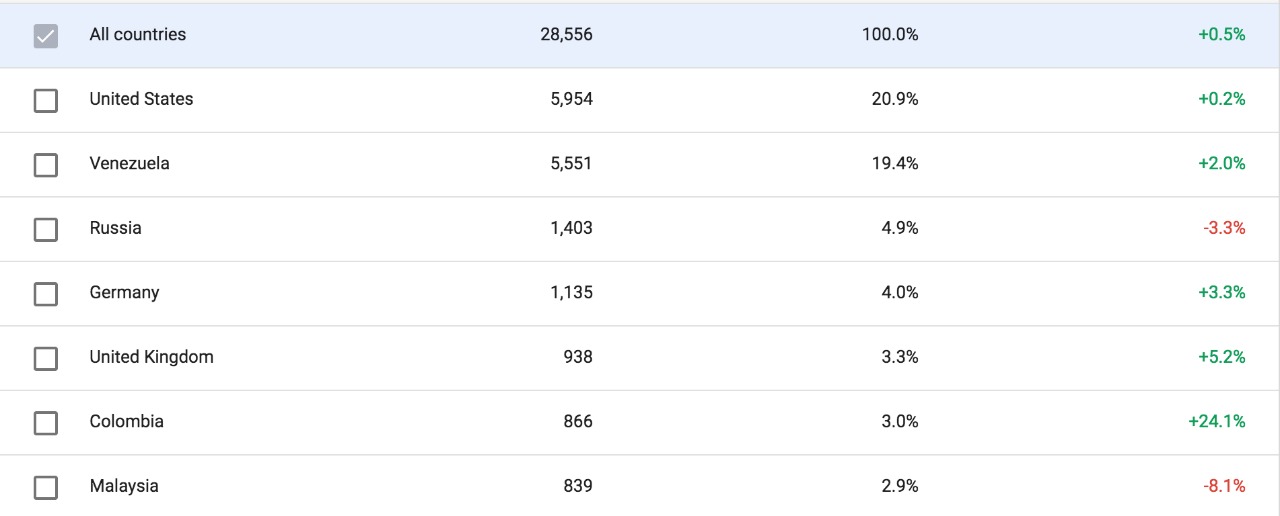
Task: Toggle the United Kingdom checkbox
Action: coord(46,358)
